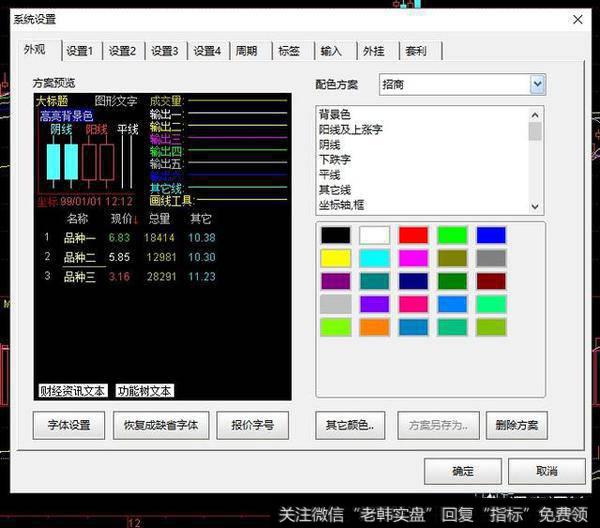This screenshot has height=528, width=600.
Task: Pick the medium blue swatch in bottom row
Action: 413,328
